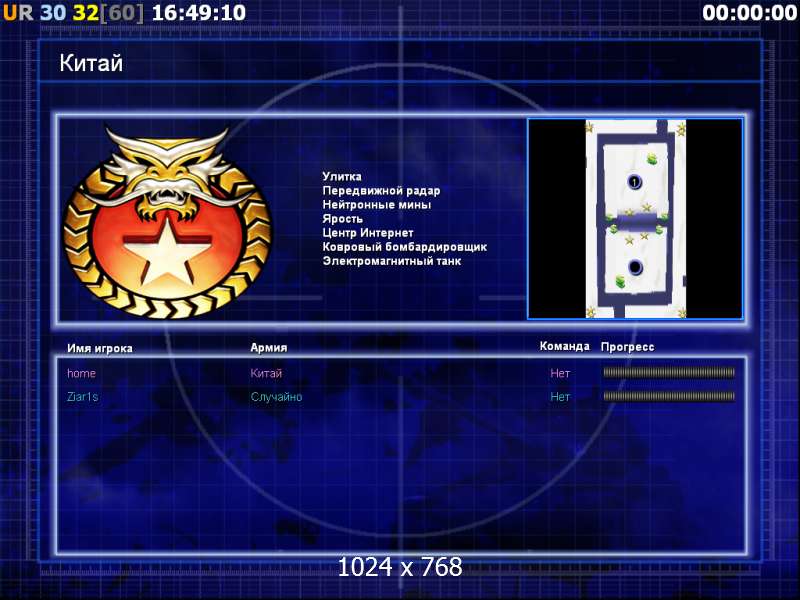This screenshot has width=800, height=600.
Task: Click start position marker 1 on map
Action: coord(634,182)
